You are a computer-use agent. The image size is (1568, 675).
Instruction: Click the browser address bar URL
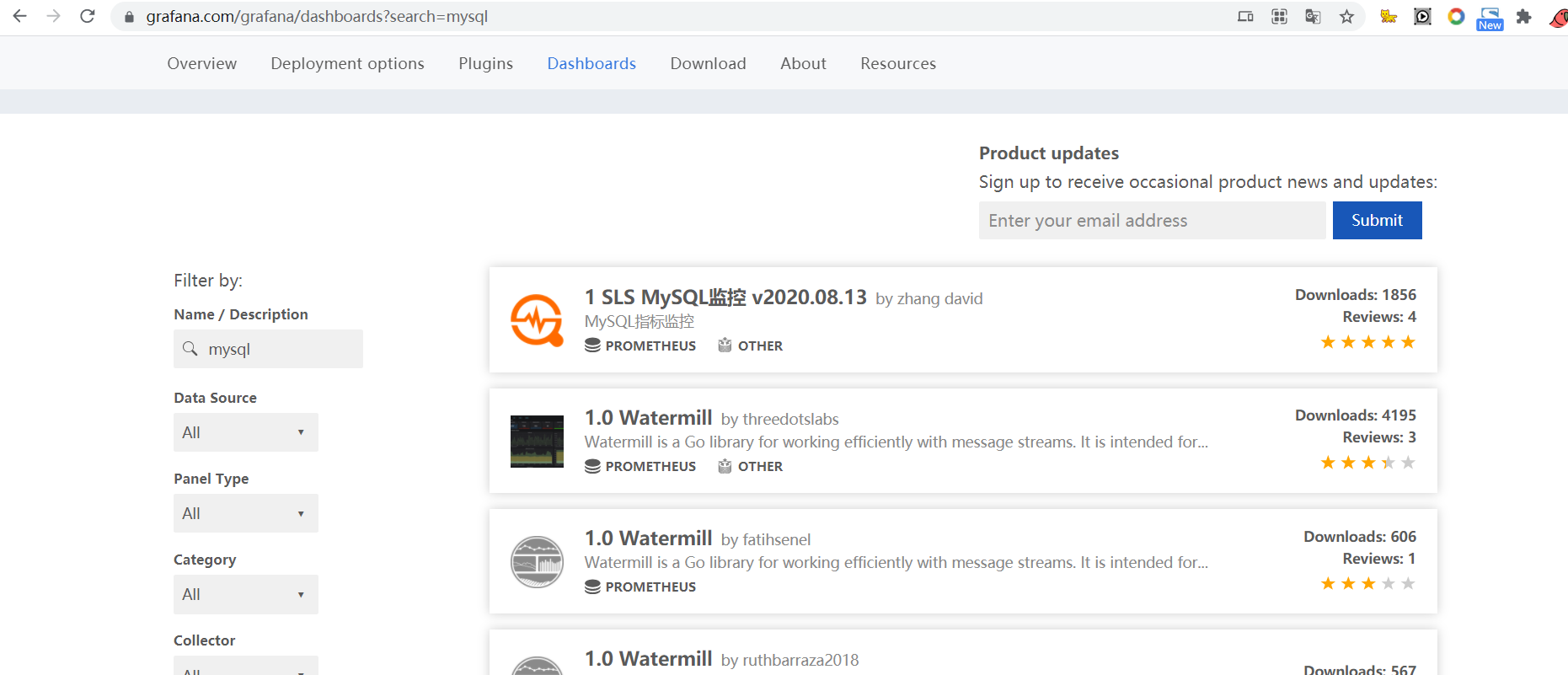(x=317, y=17)
